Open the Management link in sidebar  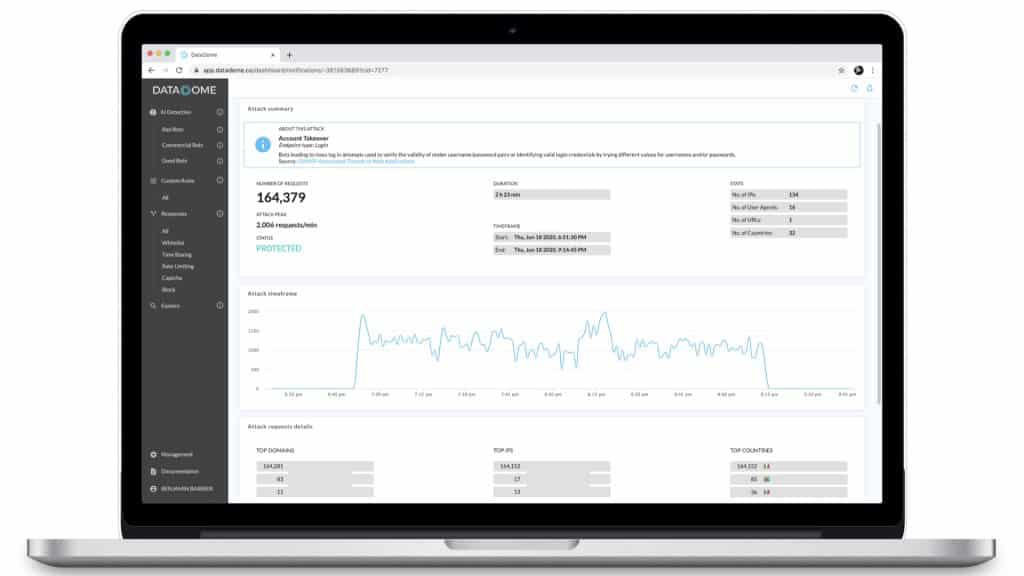pos(176,455)
